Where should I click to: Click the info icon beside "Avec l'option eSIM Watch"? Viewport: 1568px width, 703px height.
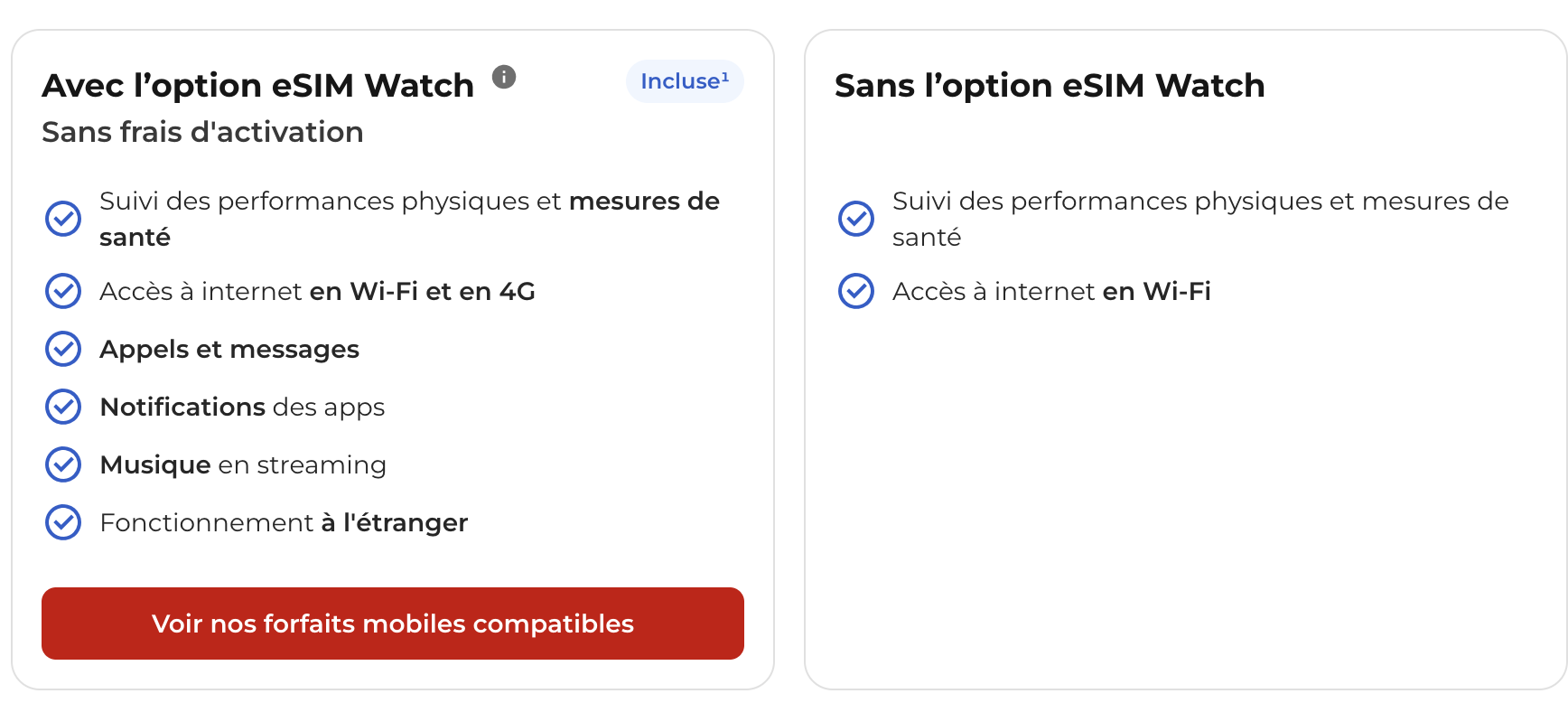pyautogui.click(x=504, y=78)
